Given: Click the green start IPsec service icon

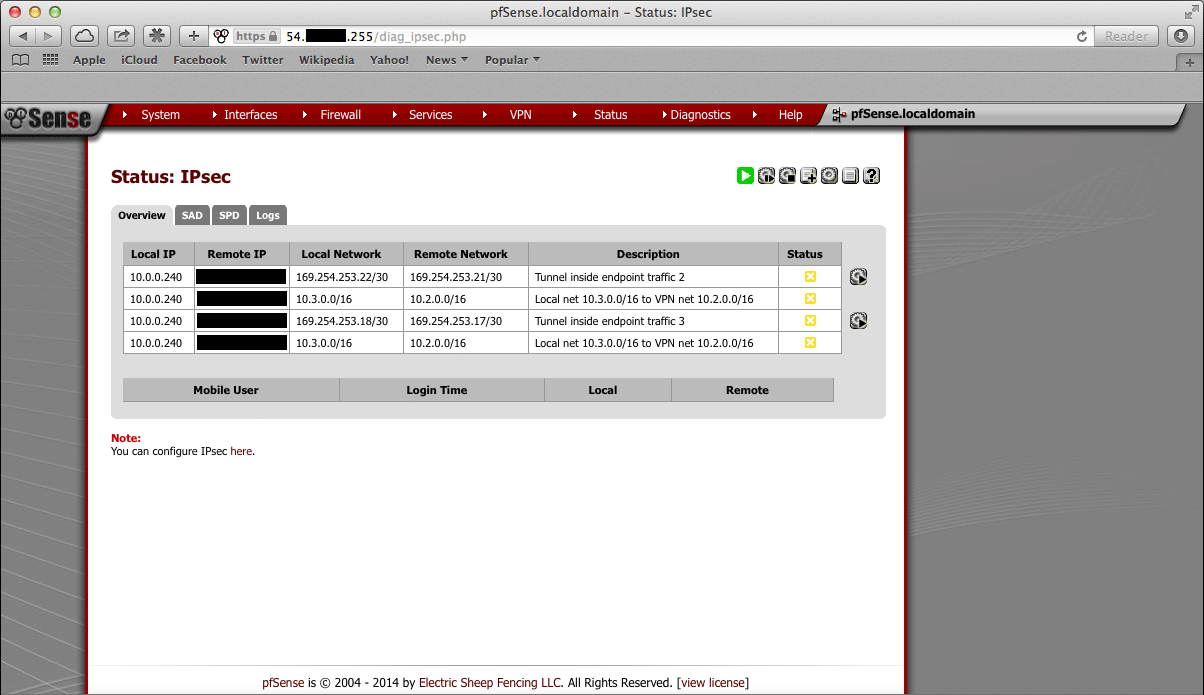Looking at the screenshot, I should [745, 176].
